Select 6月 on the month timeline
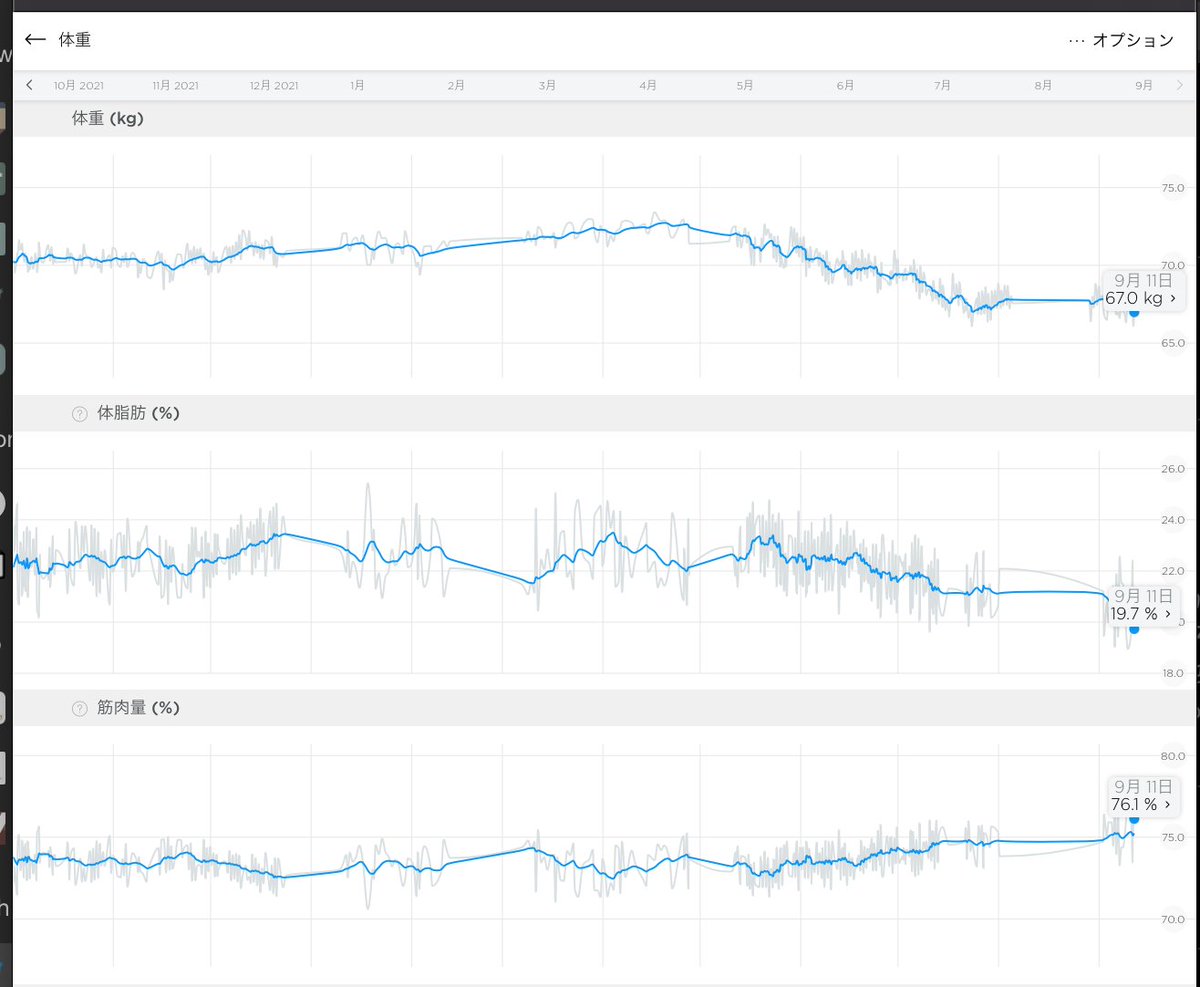This screenshot has width=1200, height=987. [845, 86]
